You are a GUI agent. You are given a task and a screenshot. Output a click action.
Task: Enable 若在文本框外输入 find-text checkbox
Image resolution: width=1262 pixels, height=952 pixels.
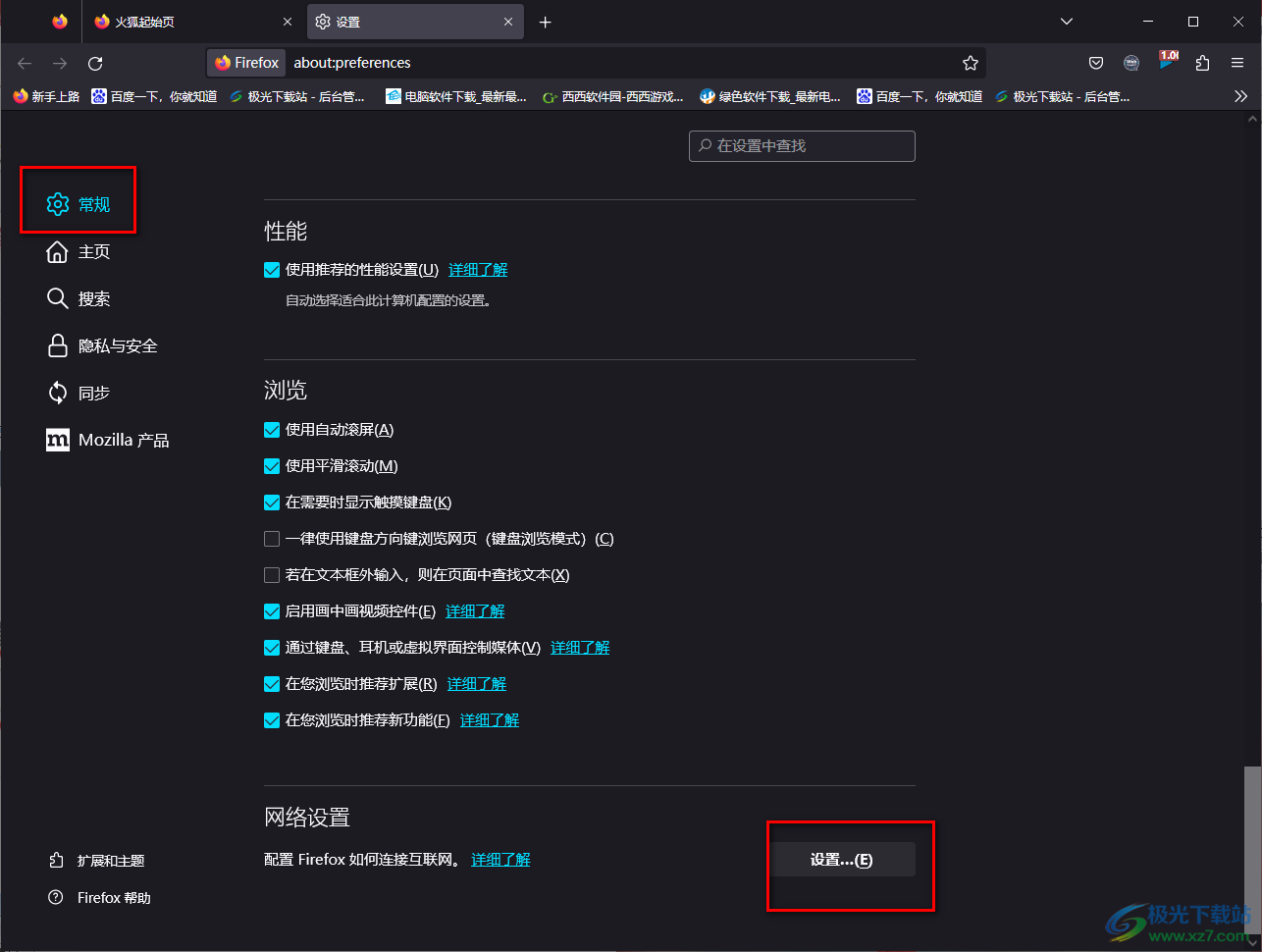(x=272, y=575)
